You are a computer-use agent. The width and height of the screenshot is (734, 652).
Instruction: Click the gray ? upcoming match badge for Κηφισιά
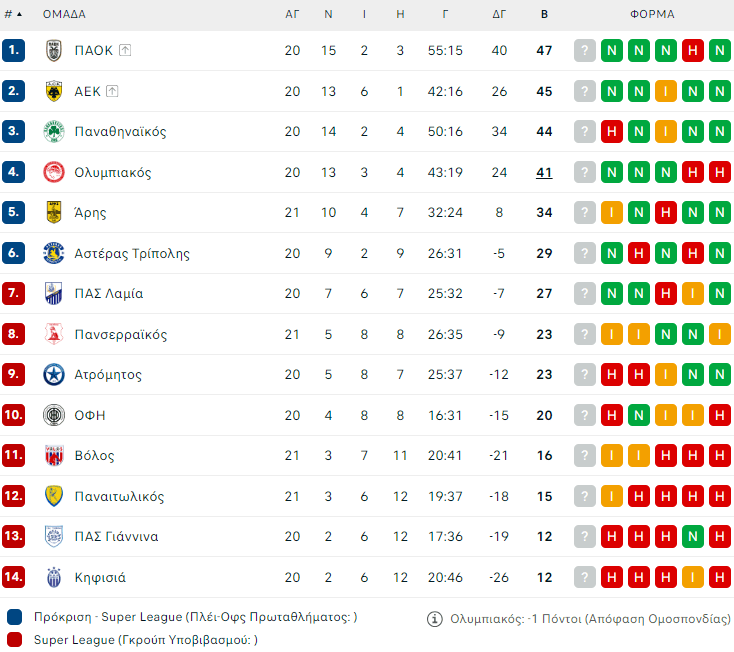click(x=585, y=577)
